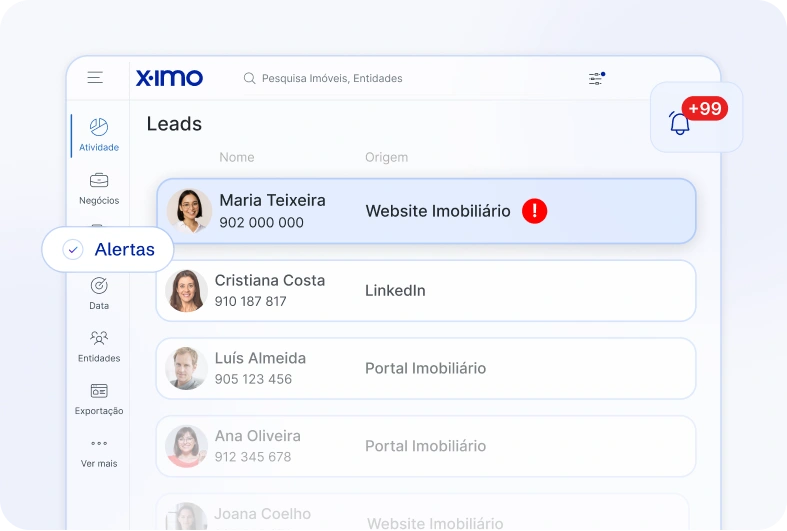Open the filter sliders icon

click(x=596, y=78)
